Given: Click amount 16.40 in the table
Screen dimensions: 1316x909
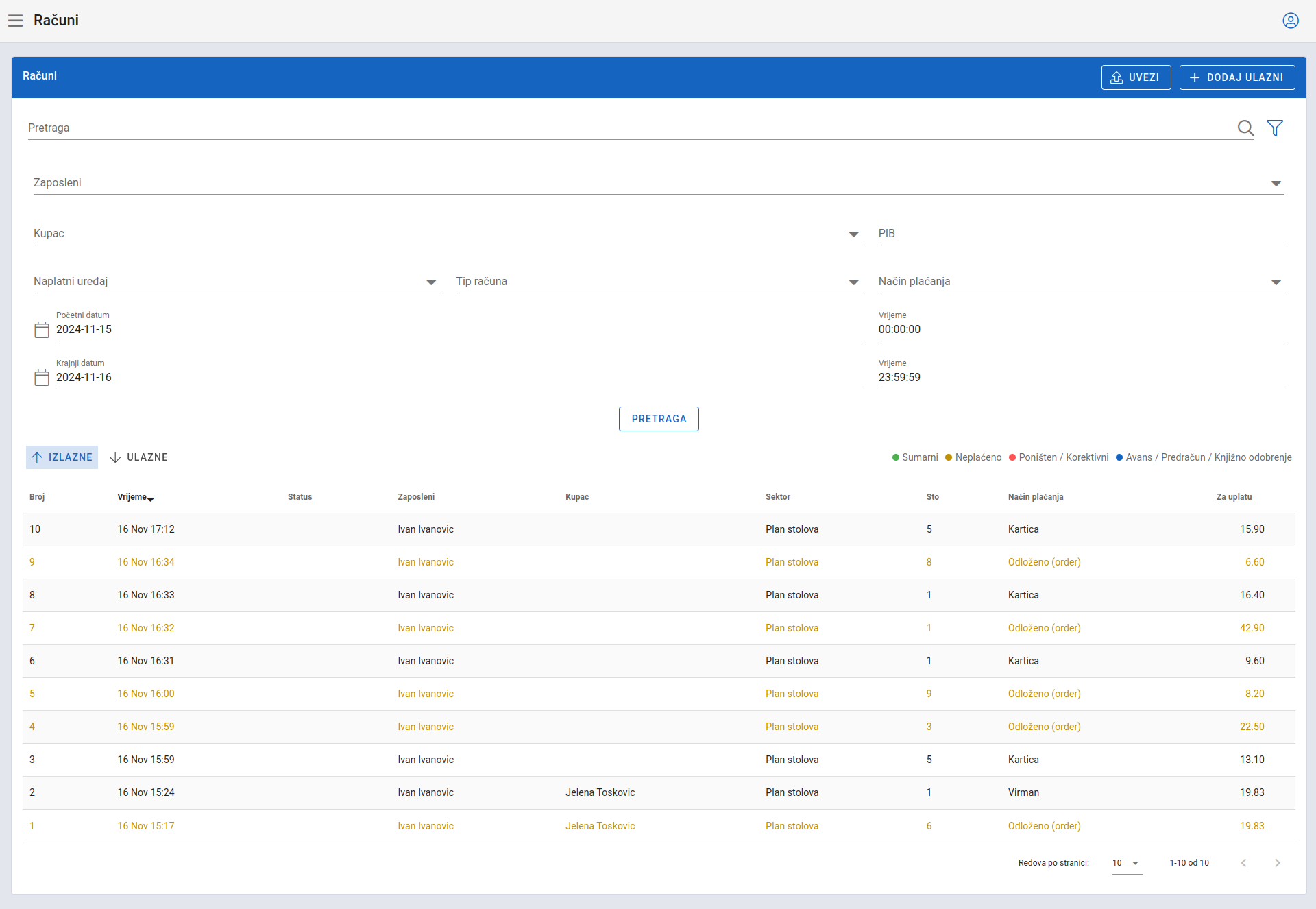Looking at the screenshot, I should 1252,596.
